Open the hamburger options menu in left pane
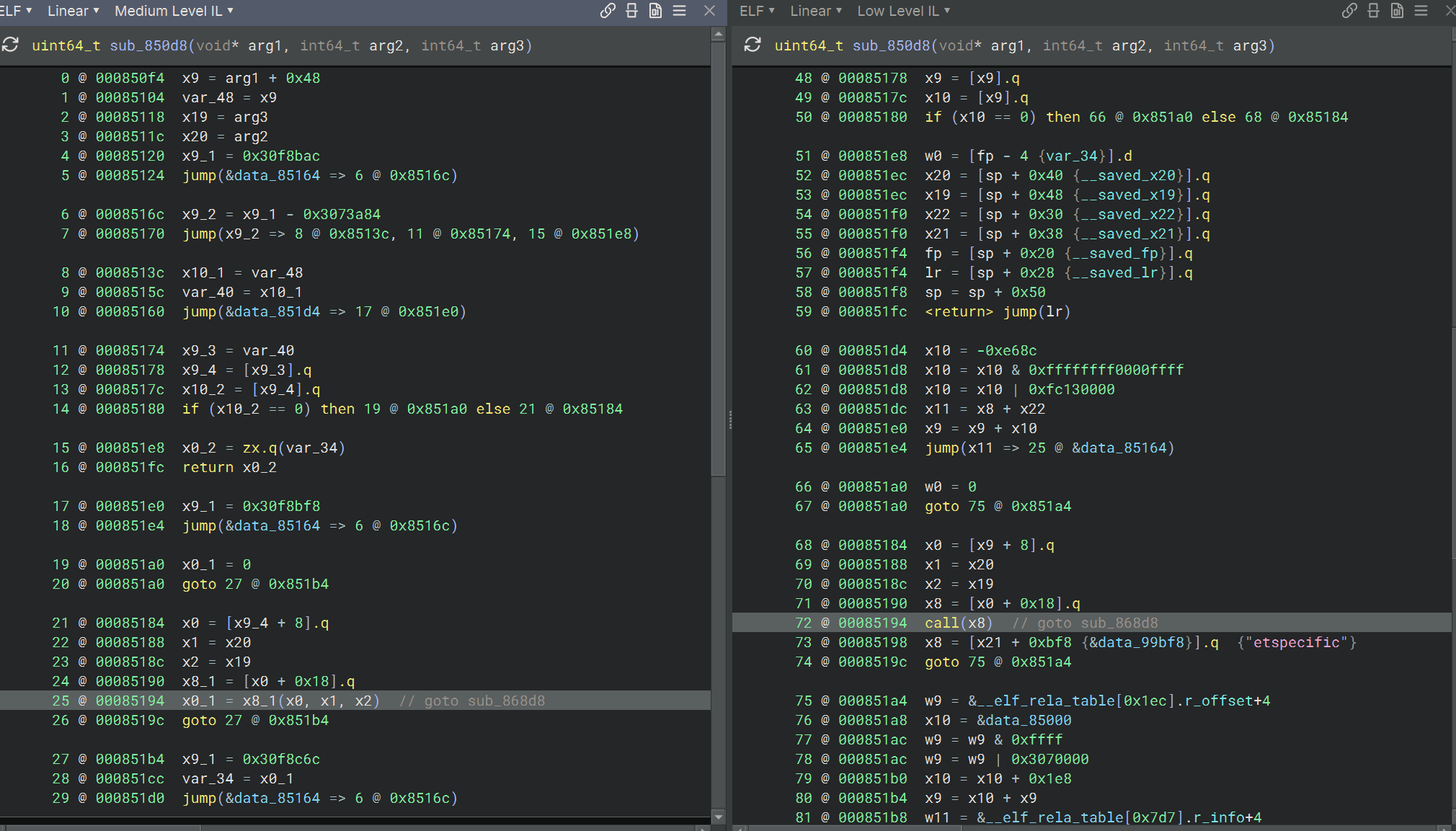This screenshot has height=831, width=1456. pyautogui.click(x=679, y=10)
